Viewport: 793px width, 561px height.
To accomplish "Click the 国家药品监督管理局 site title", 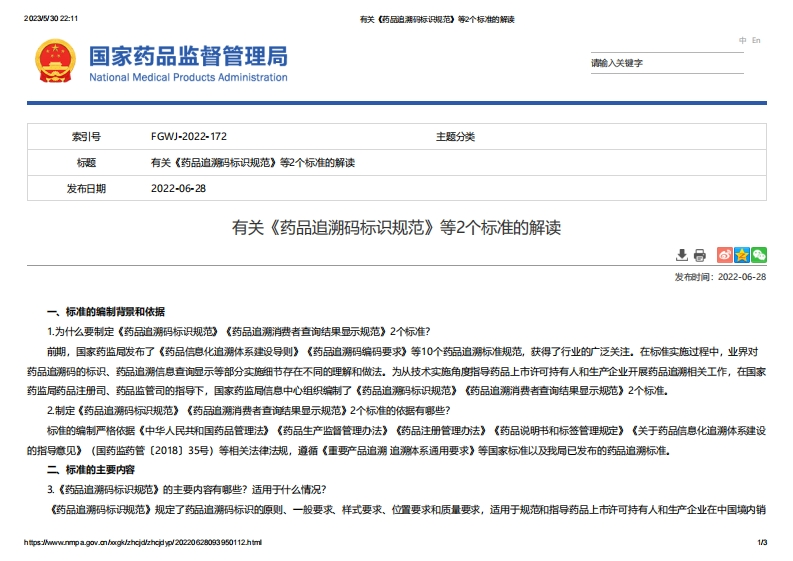I will 188,55.
